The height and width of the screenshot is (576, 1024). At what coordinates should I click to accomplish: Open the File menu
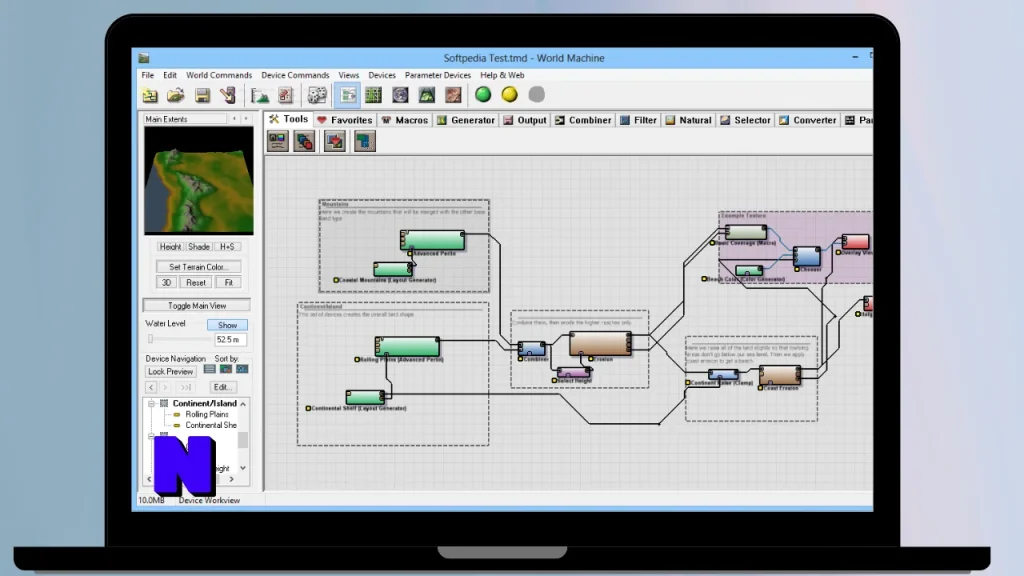(x=148, y=75)
